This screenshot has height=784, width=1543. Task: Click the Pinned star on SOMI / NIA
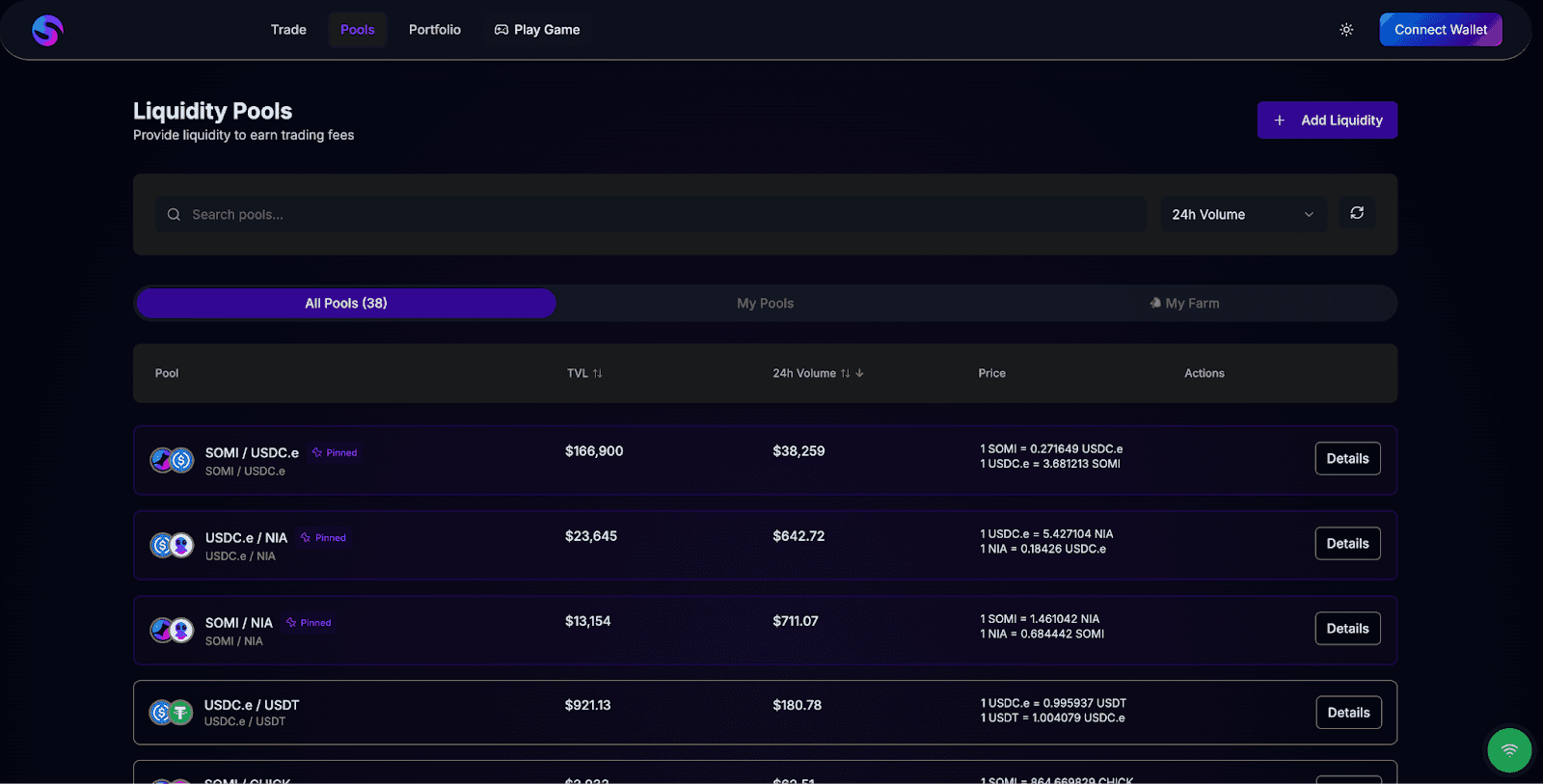(x=291, y=623)
